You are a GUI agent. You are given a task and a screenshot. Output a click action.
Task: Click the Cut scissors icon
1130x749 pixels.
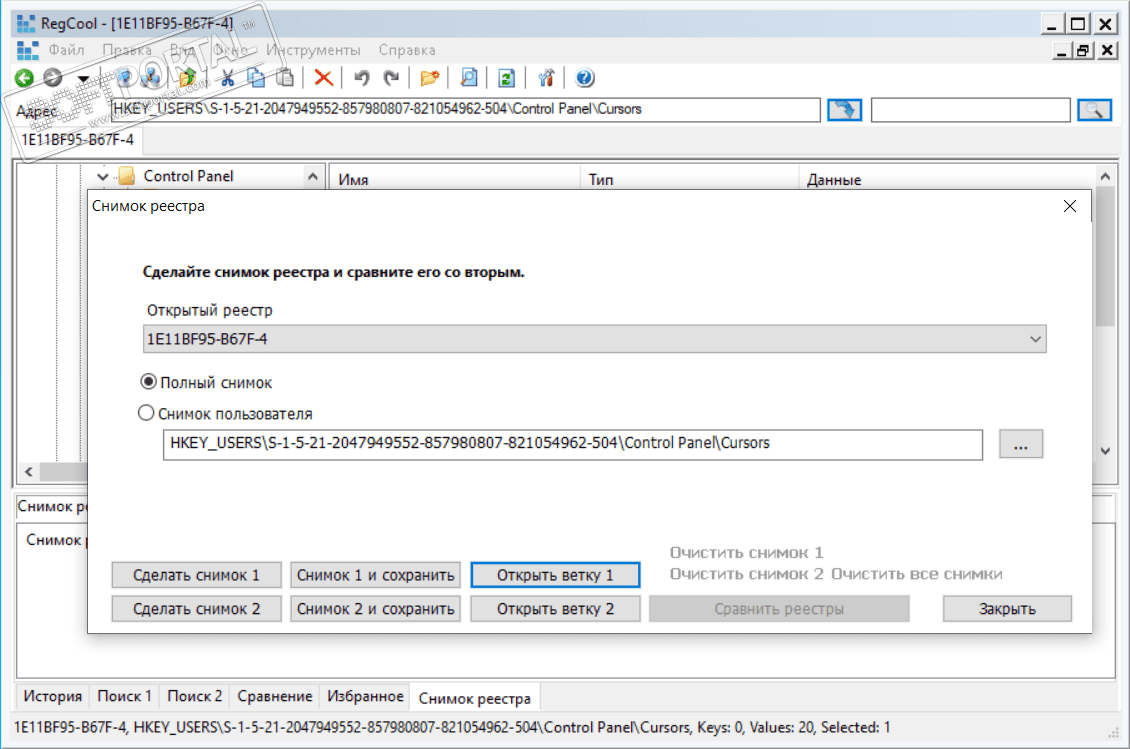[228, 78]
